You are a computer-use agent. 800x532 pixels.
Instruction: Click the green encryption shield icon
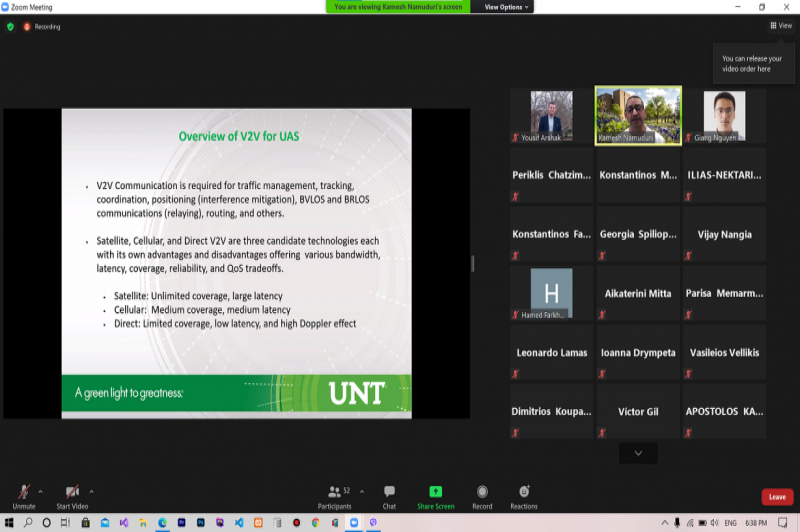[11, 27]
